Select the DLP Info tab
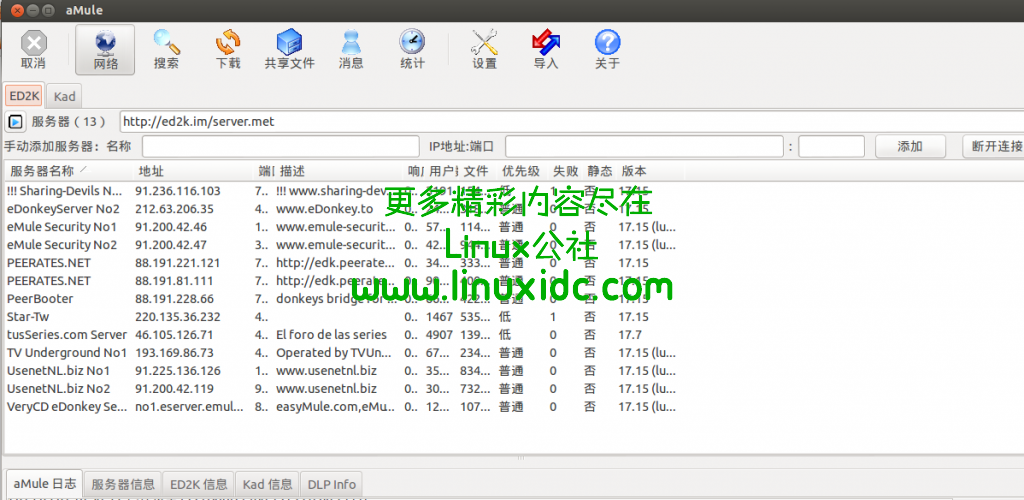This screenshot has height=500, width=1024. (x=332, y=484)
